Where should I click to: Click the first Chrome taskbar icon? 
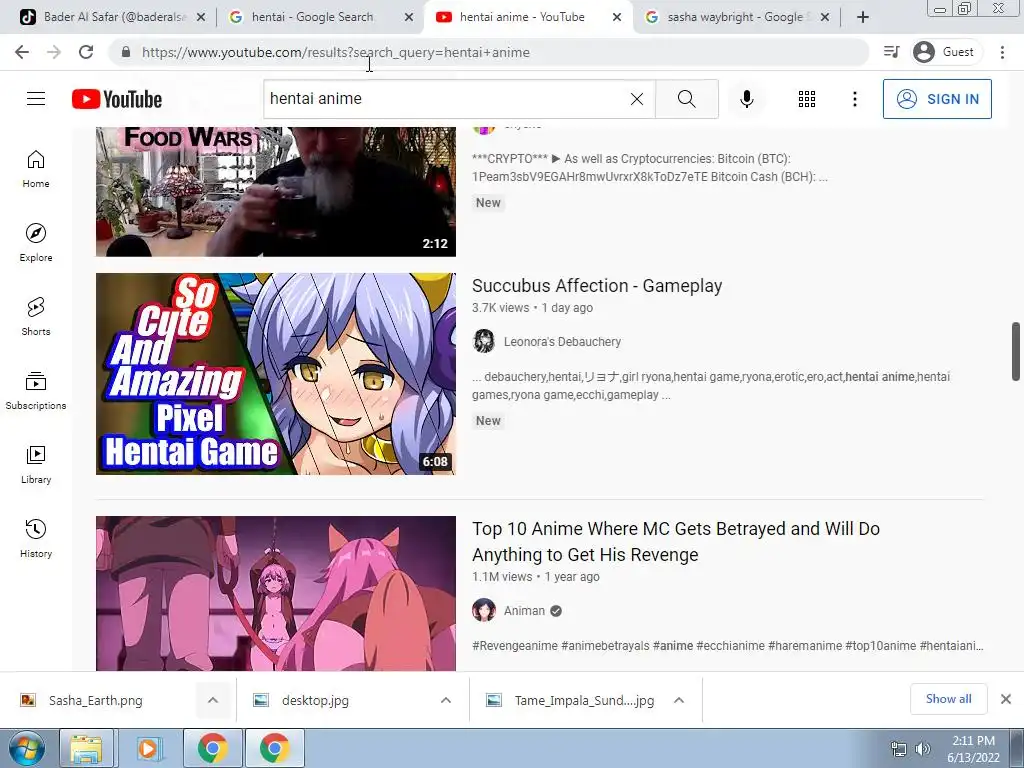tap(213, 748)
